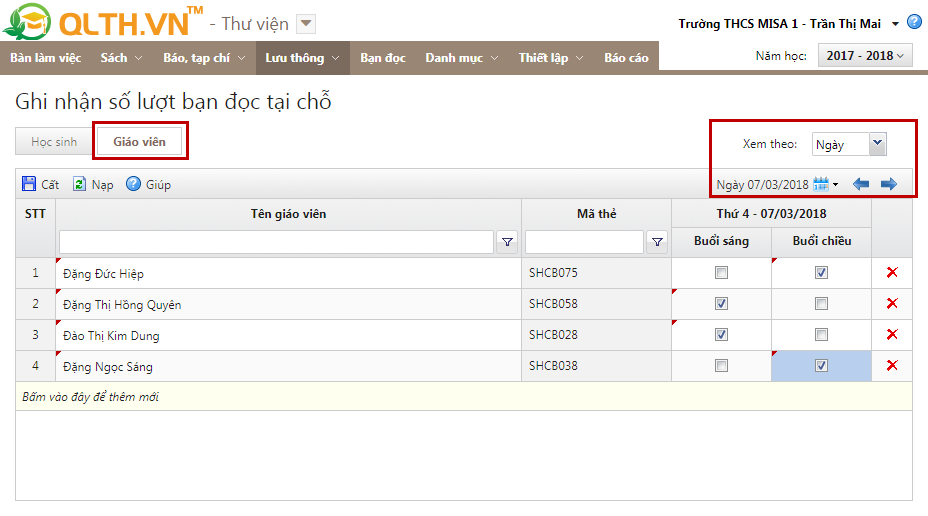Click the QLTH.VN logo icon
This screenshot has width=928, height=516.
pos(27,22)
